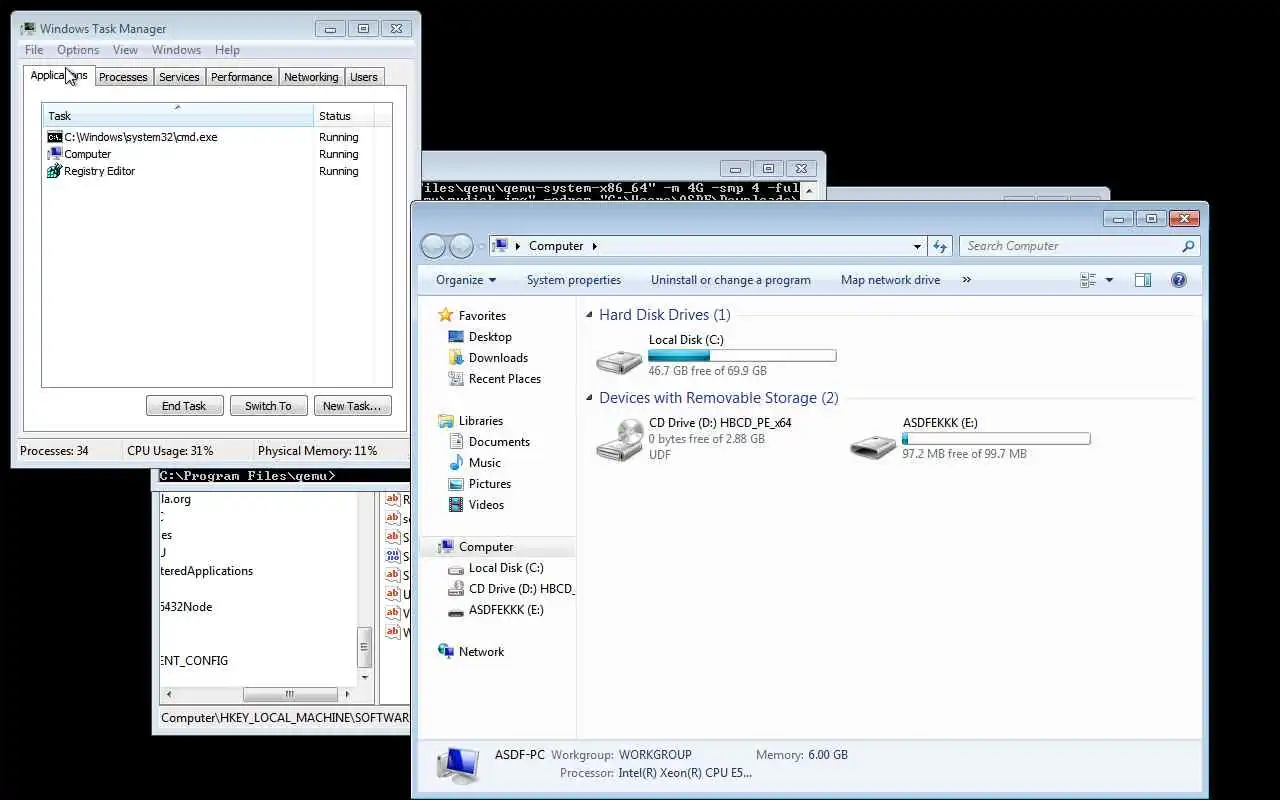Click the Registry Editor task icon
Image resolution: width=1280 pixels, height=800 pixels.
[55, 171]
